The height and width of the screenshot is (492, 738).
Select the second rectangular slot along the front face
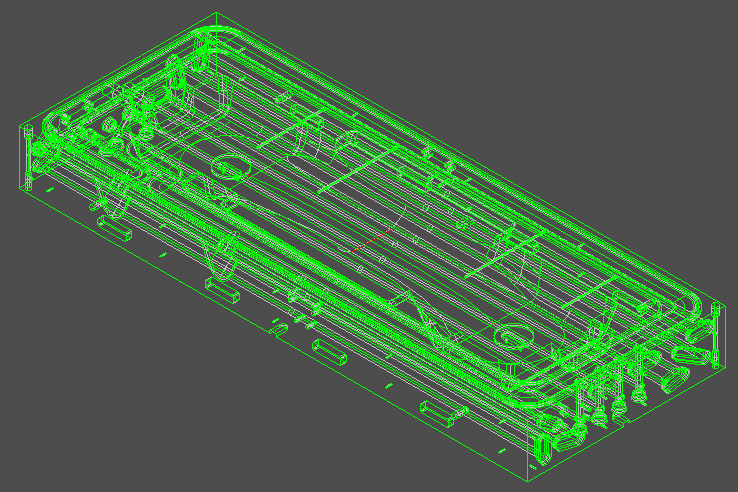coord(222,290)
